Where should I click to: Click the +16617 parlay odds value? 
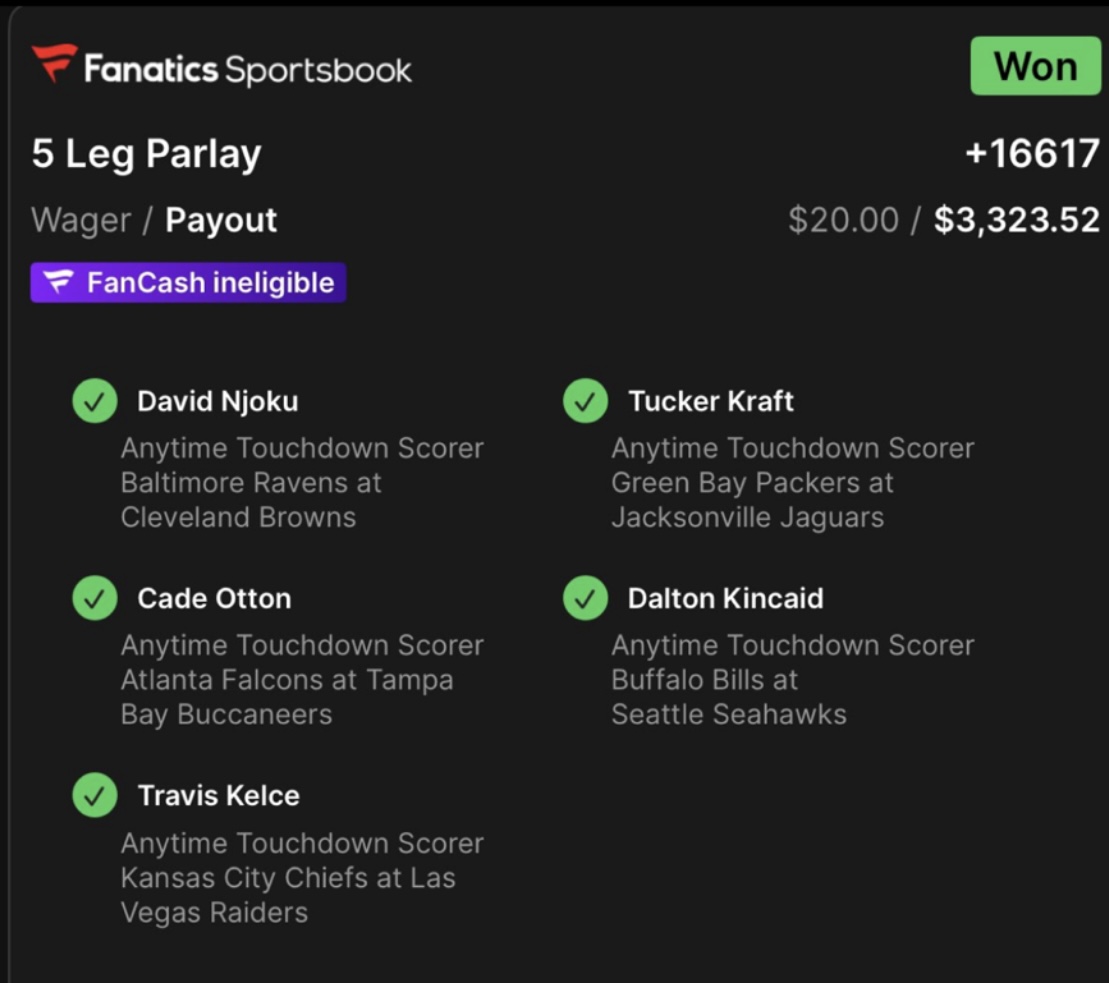(1032, 154)
